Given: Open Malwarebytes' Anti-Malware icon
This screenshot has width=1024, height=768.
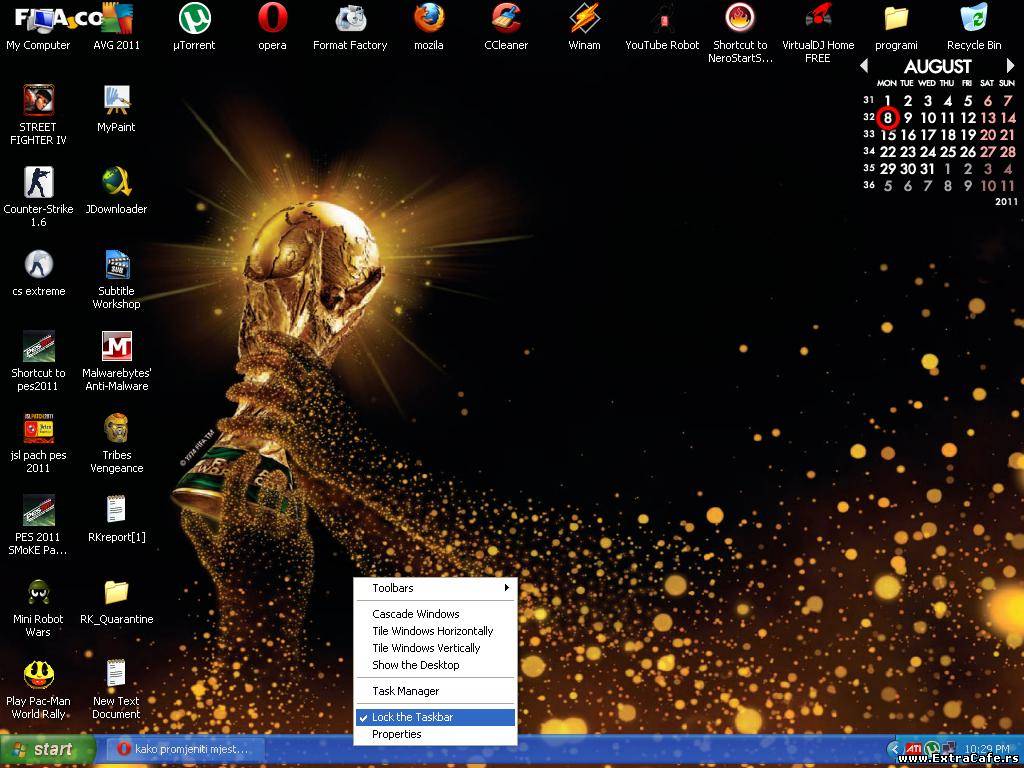Looking at the screenshot, I should tap(116, 361).
